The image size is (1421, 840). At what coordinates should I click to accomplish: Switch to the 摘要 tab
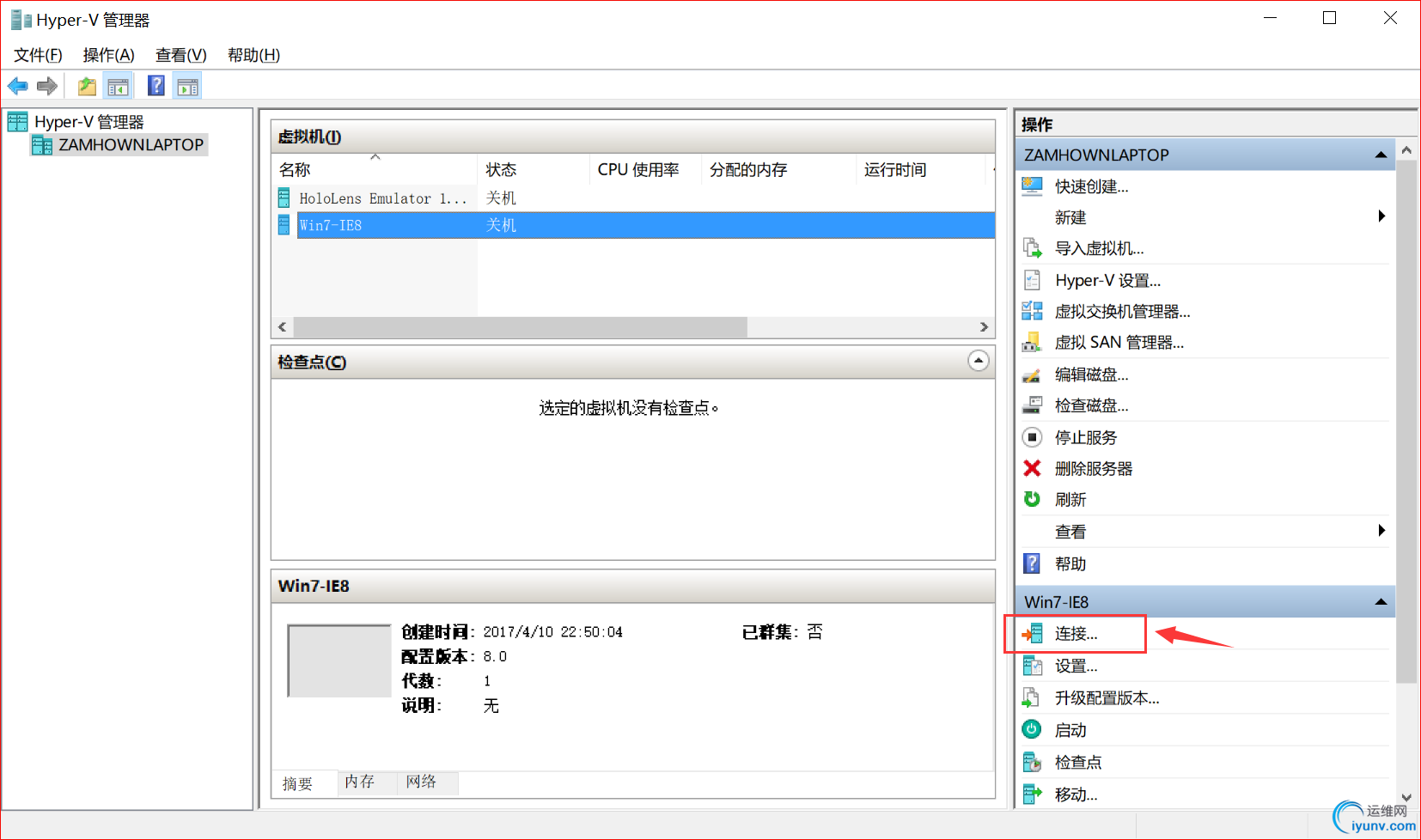point(298,783)
